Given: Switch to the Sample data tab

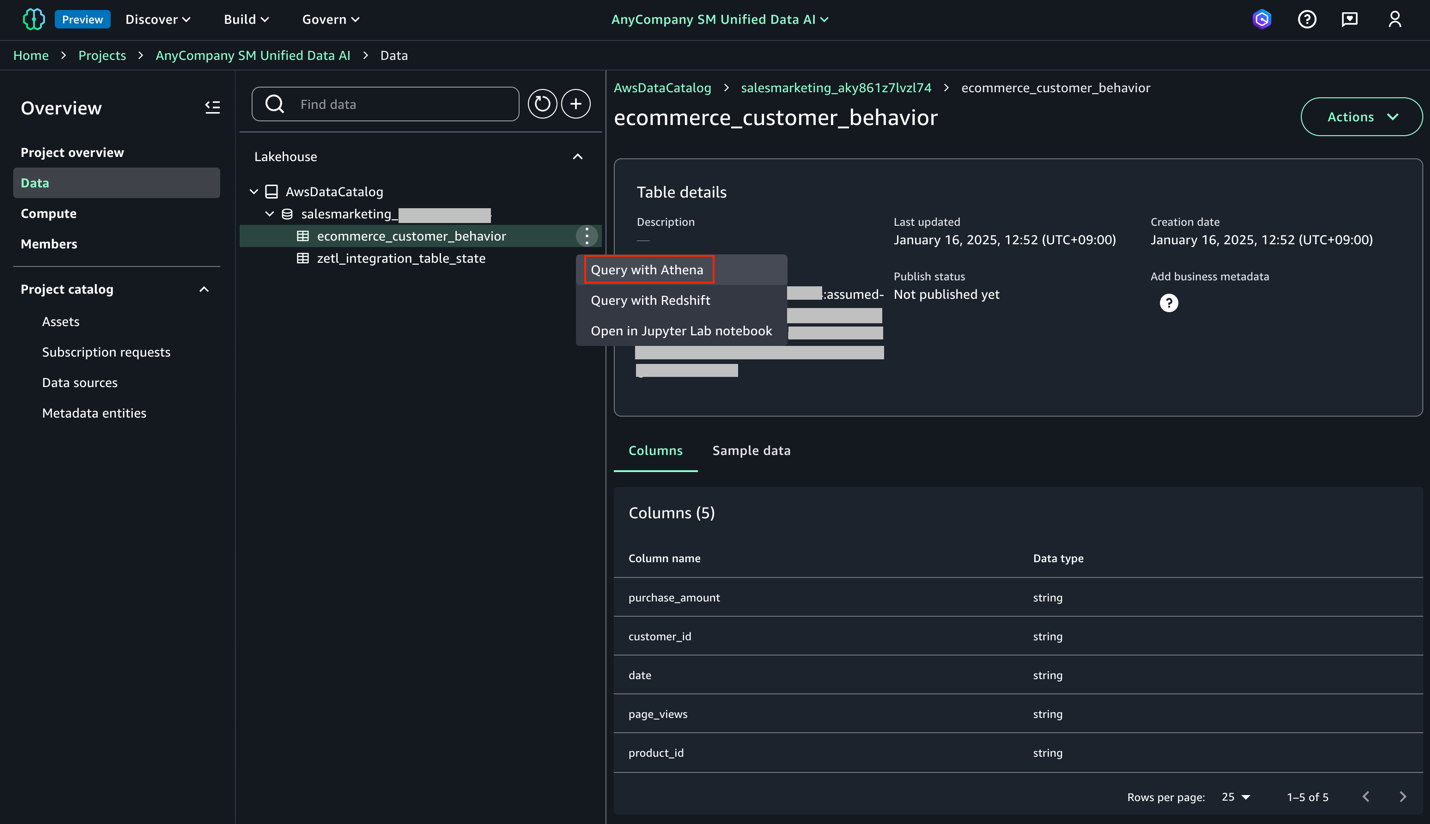Looking at the screenshot, I should (x=751, y=451).
